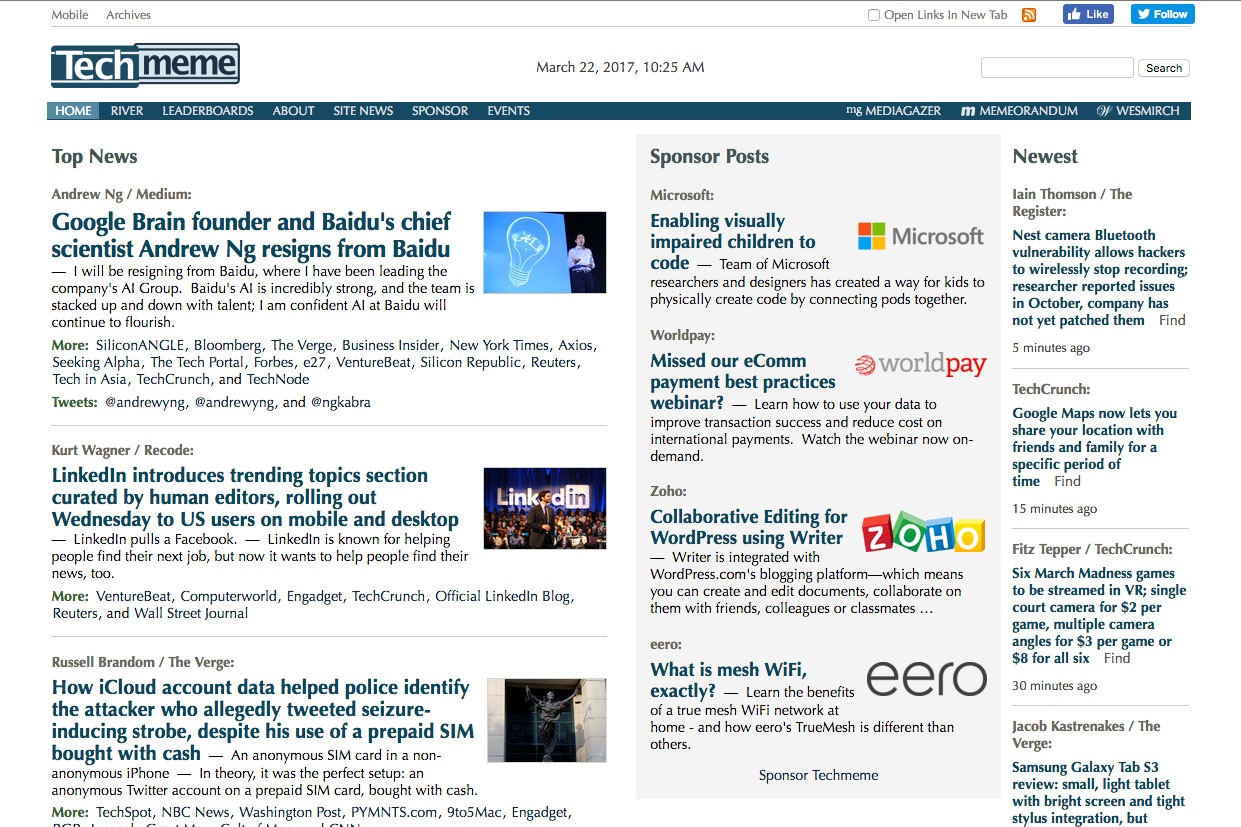Click the orange RSS feed icon
1241x827 pixels.
point(1029,15)
